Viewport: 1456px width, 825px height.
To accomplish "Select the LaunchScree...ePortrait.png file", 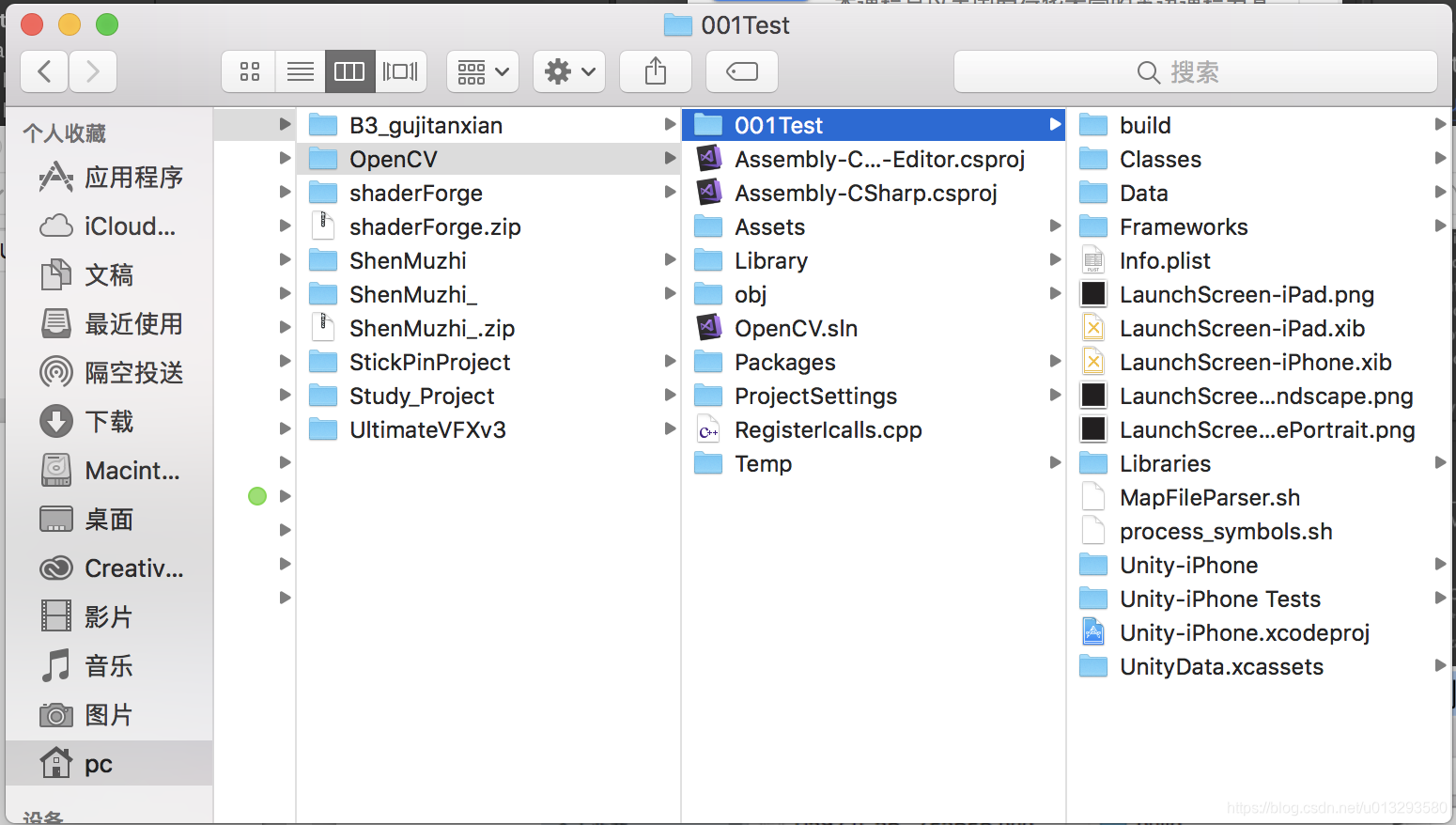I will coord(1260,429).
